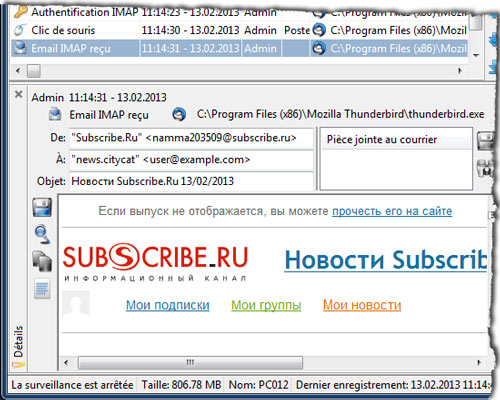Click the key icon beside Authentification IMAP
500x400 pixels.
20,12
